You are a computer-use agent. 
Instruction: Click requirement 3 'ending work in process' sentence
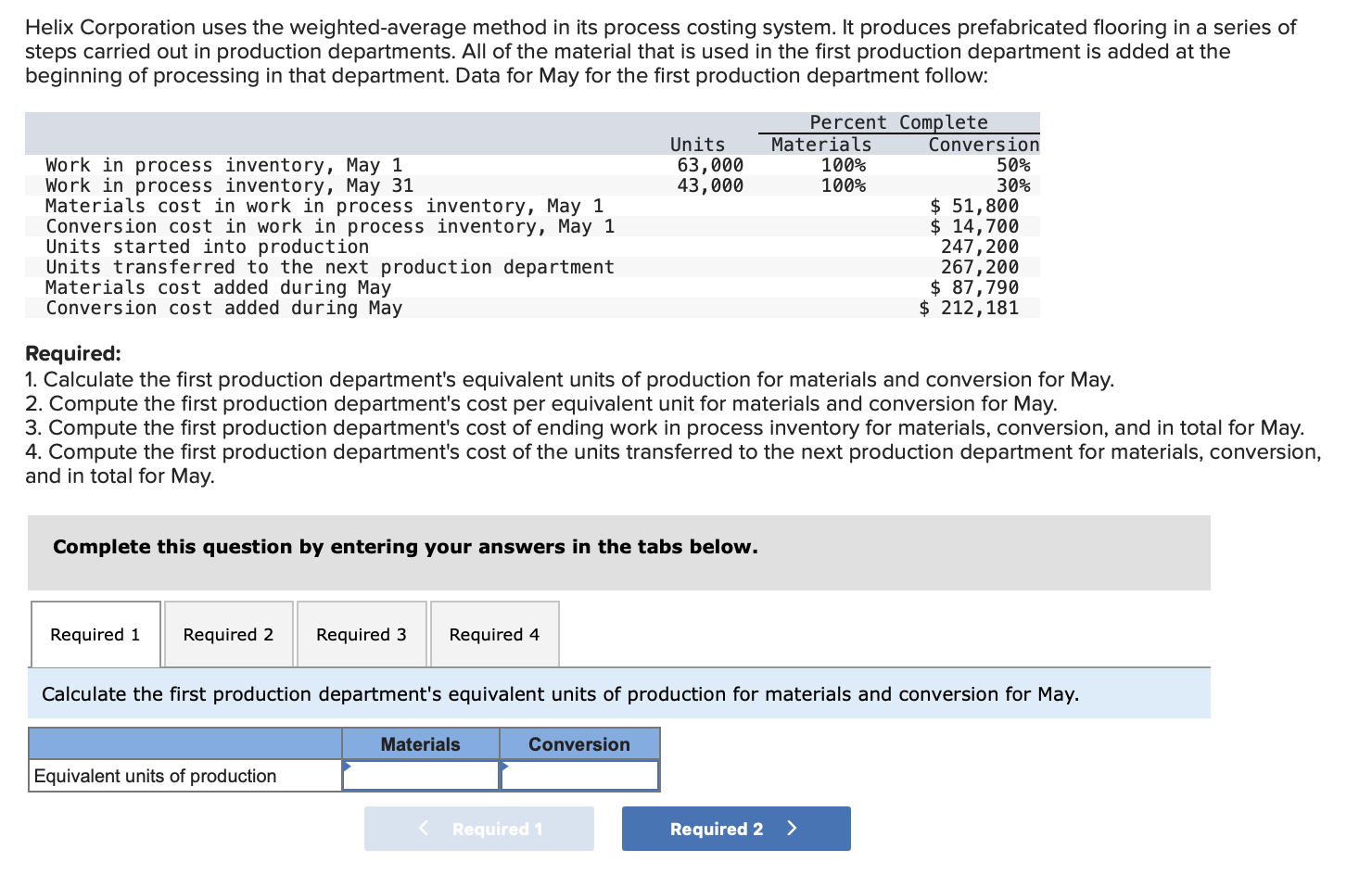pyautogui.click(x=665, y=428)
